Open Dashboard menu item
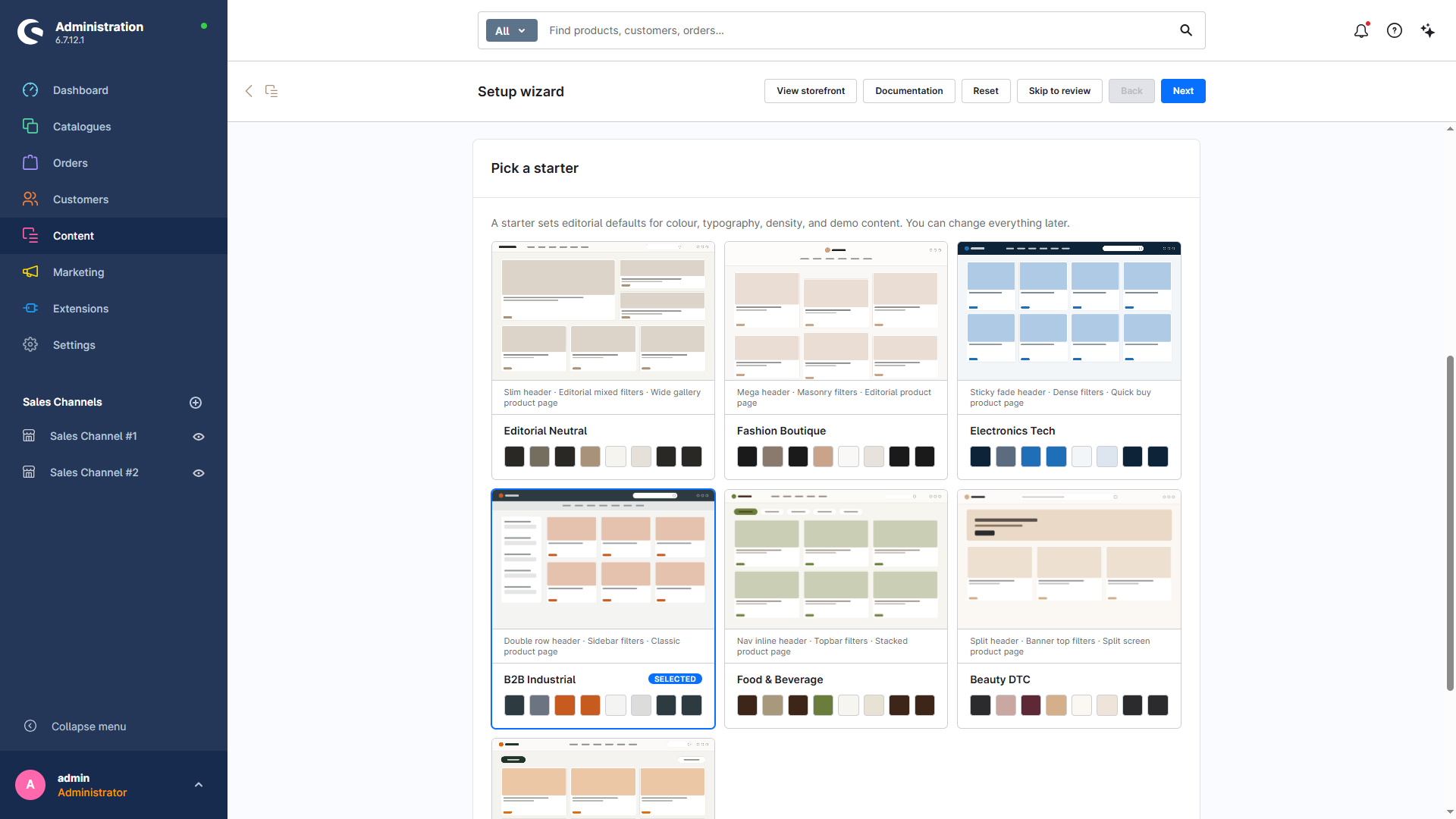This screenshot has height=819, width=1456. 114,90
